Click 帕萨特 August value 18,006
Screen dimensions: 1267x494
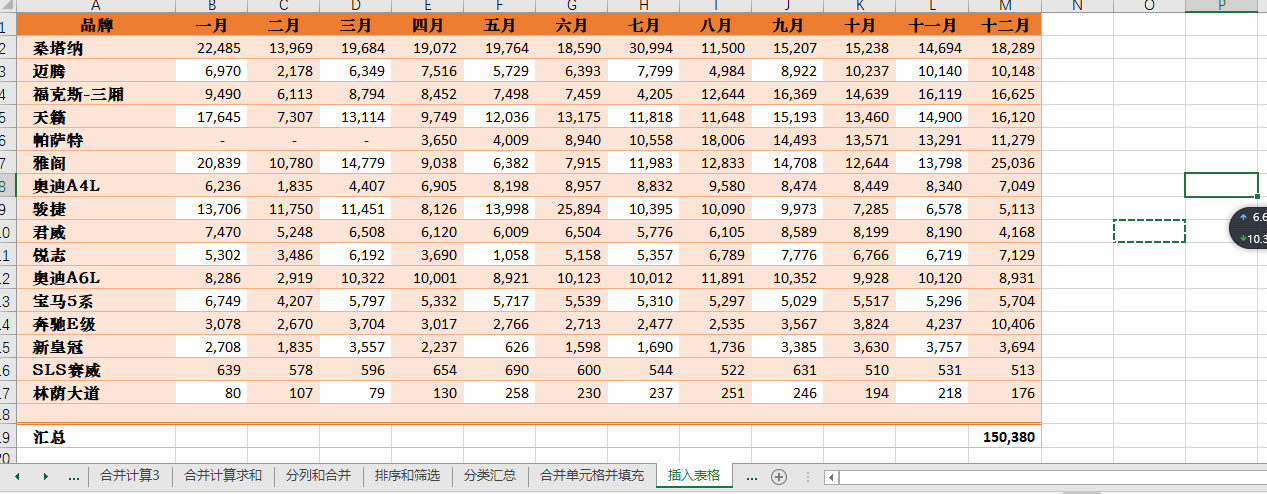click(x=716, y=140)
